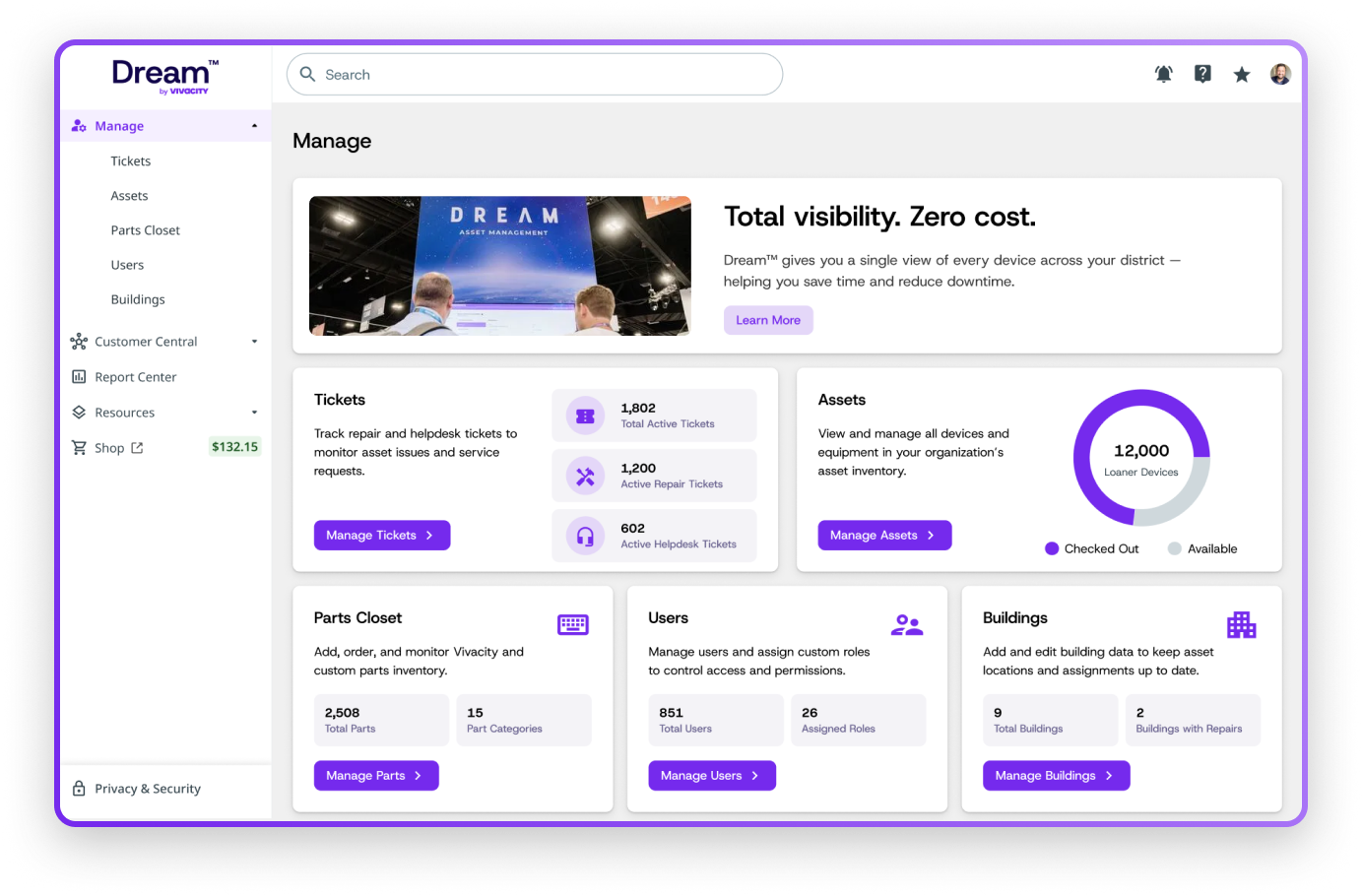Select the star favorites icon

1241,74
